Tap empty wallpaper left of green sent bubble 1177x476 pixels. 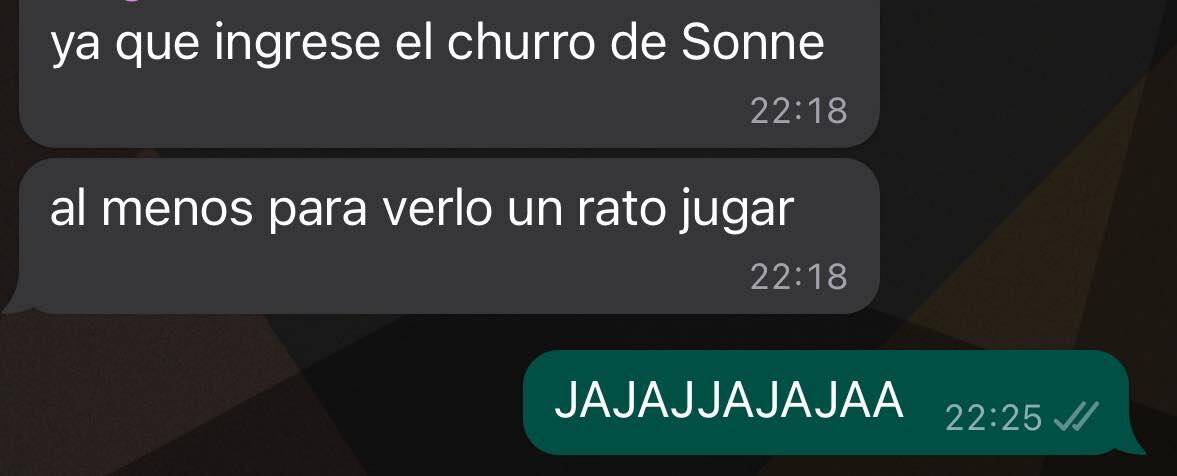click(263, 398)
